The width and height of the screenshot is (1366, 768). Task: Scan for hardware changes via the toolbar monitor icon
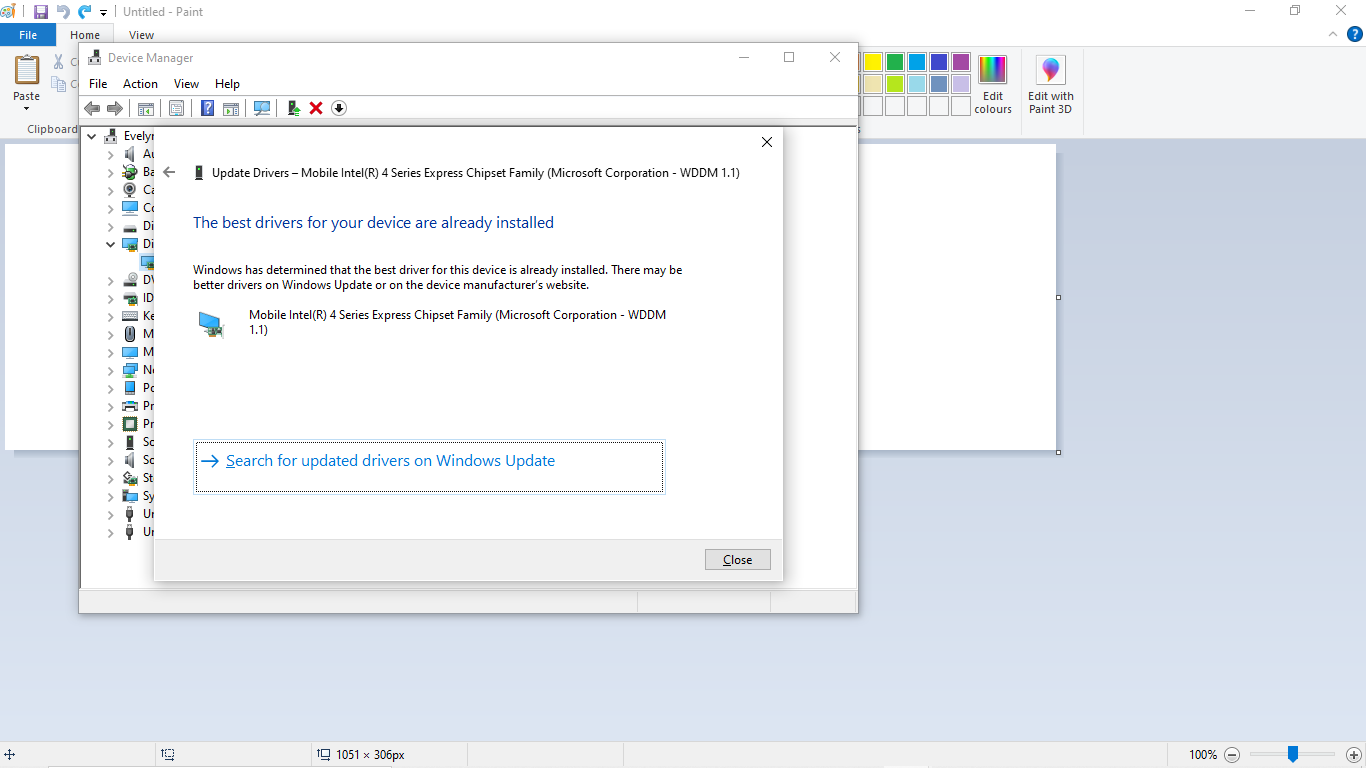tap(262, 108)
